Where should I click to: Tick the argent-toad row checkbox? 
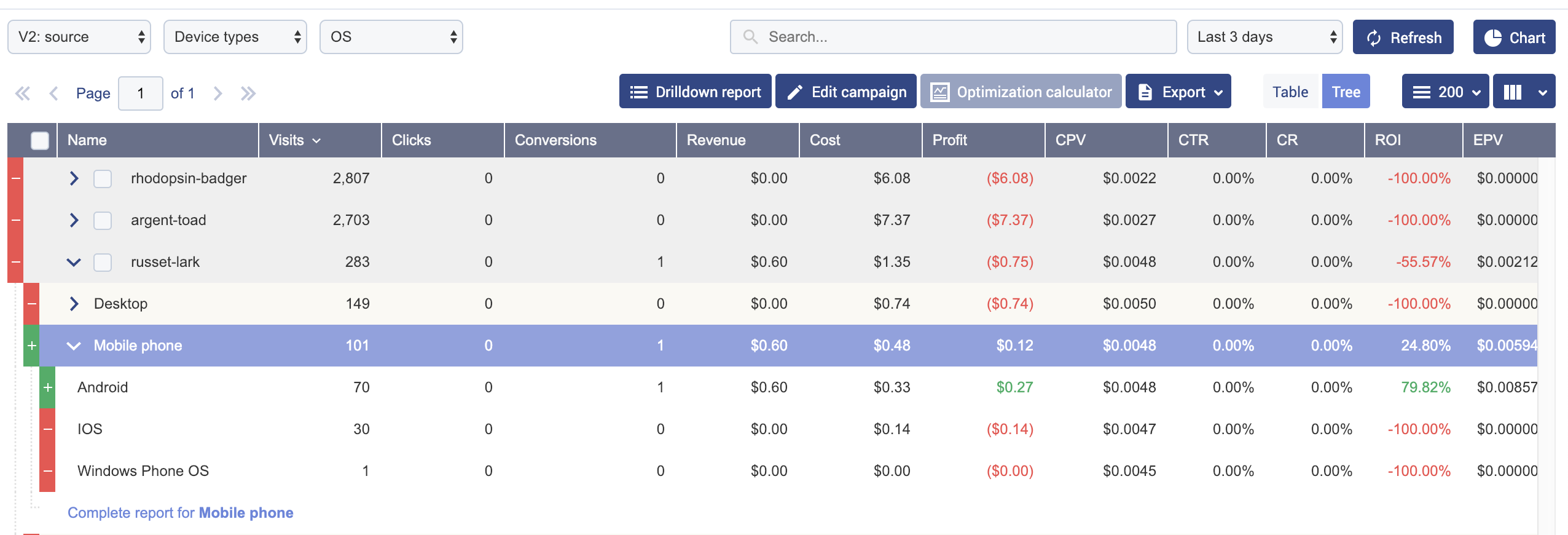[103, 221]
